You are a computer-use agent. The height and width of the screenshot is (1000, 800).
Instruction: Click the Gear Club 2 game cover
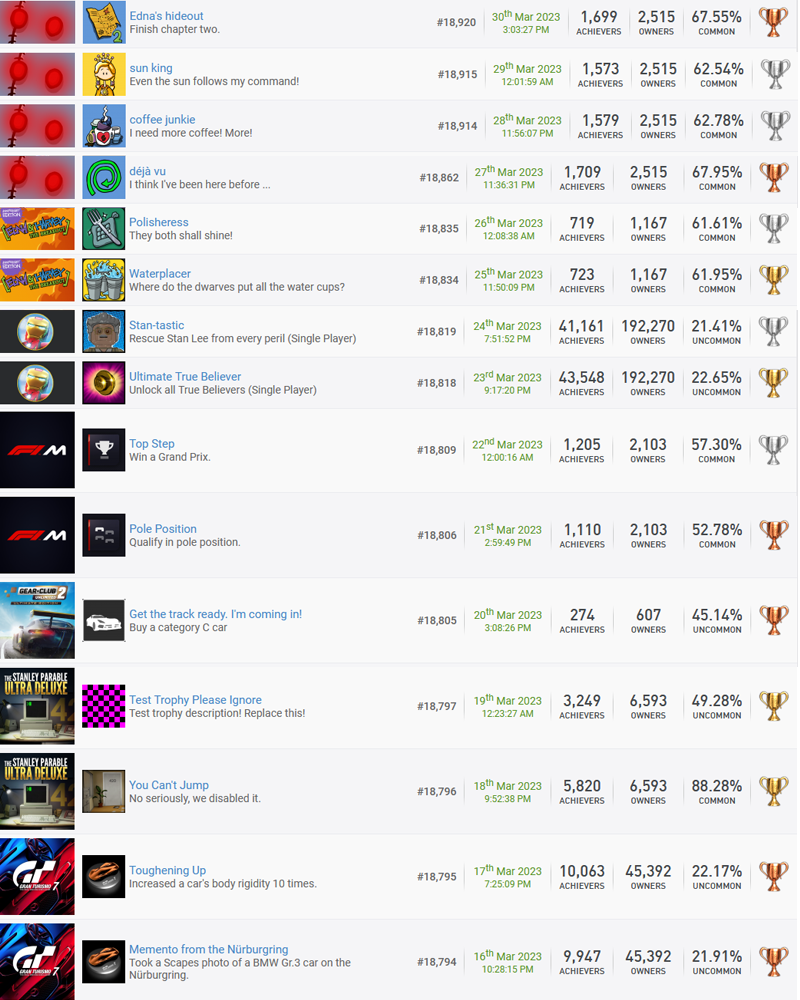(x=37, y=620)
